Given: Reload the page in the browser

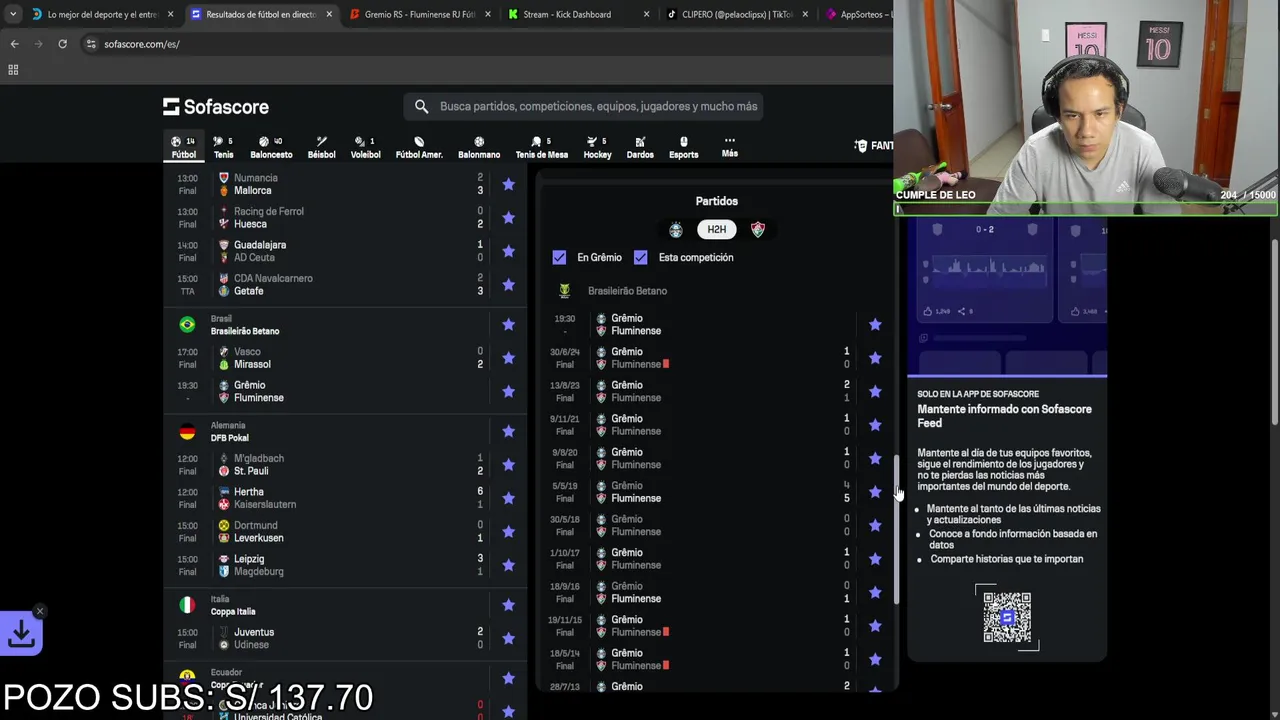Looking at the screenshot, I should pyautogui.click(x=62, y=44).
